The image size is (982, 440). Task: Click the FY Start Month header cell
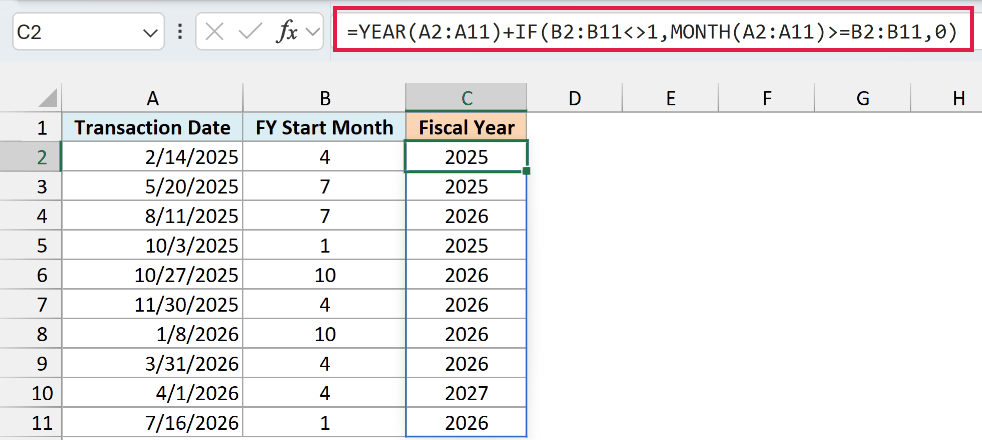[x=324, y=128]
